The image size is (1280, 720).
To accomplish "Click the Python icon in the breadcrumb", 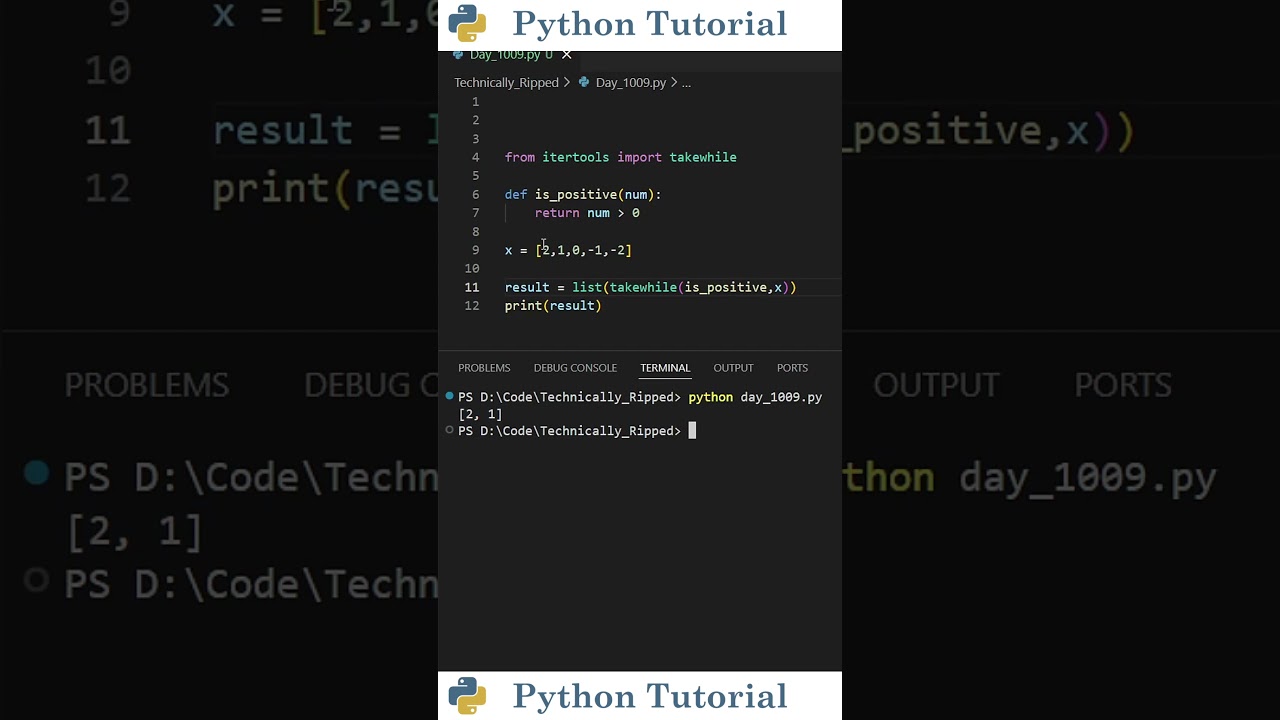I will pos(584,83).
